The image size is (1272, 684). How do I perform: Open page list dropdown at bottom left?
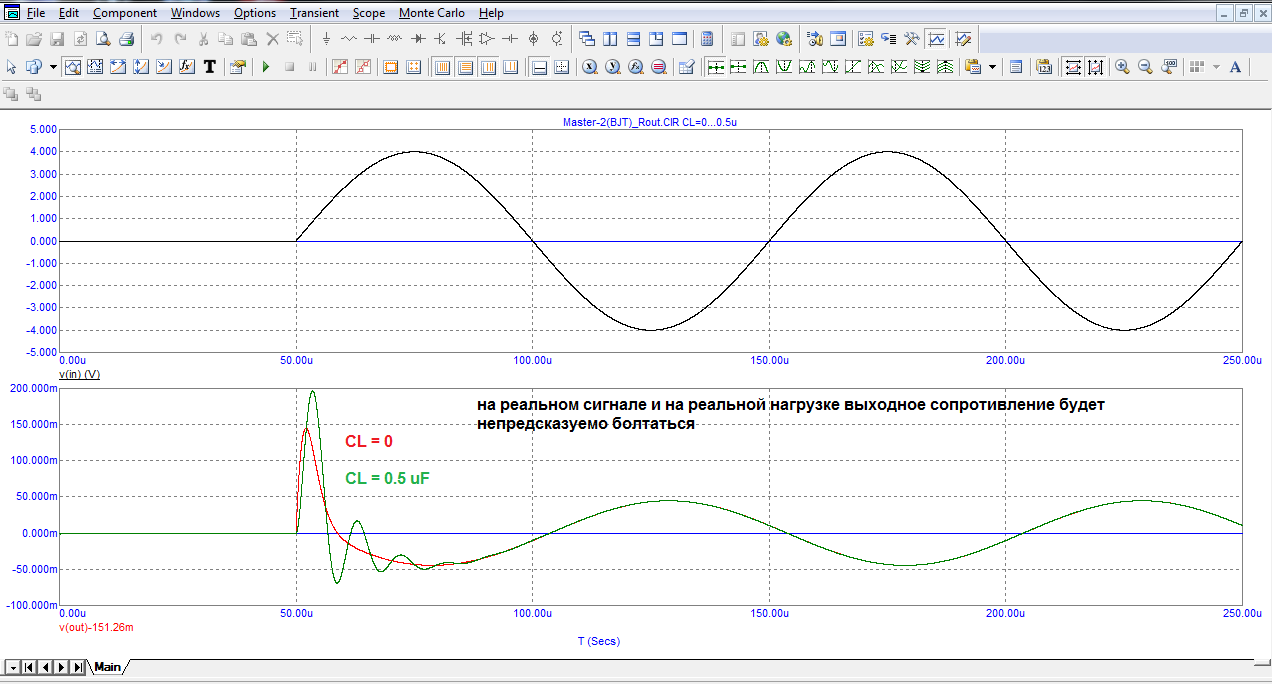coord(11,667)
